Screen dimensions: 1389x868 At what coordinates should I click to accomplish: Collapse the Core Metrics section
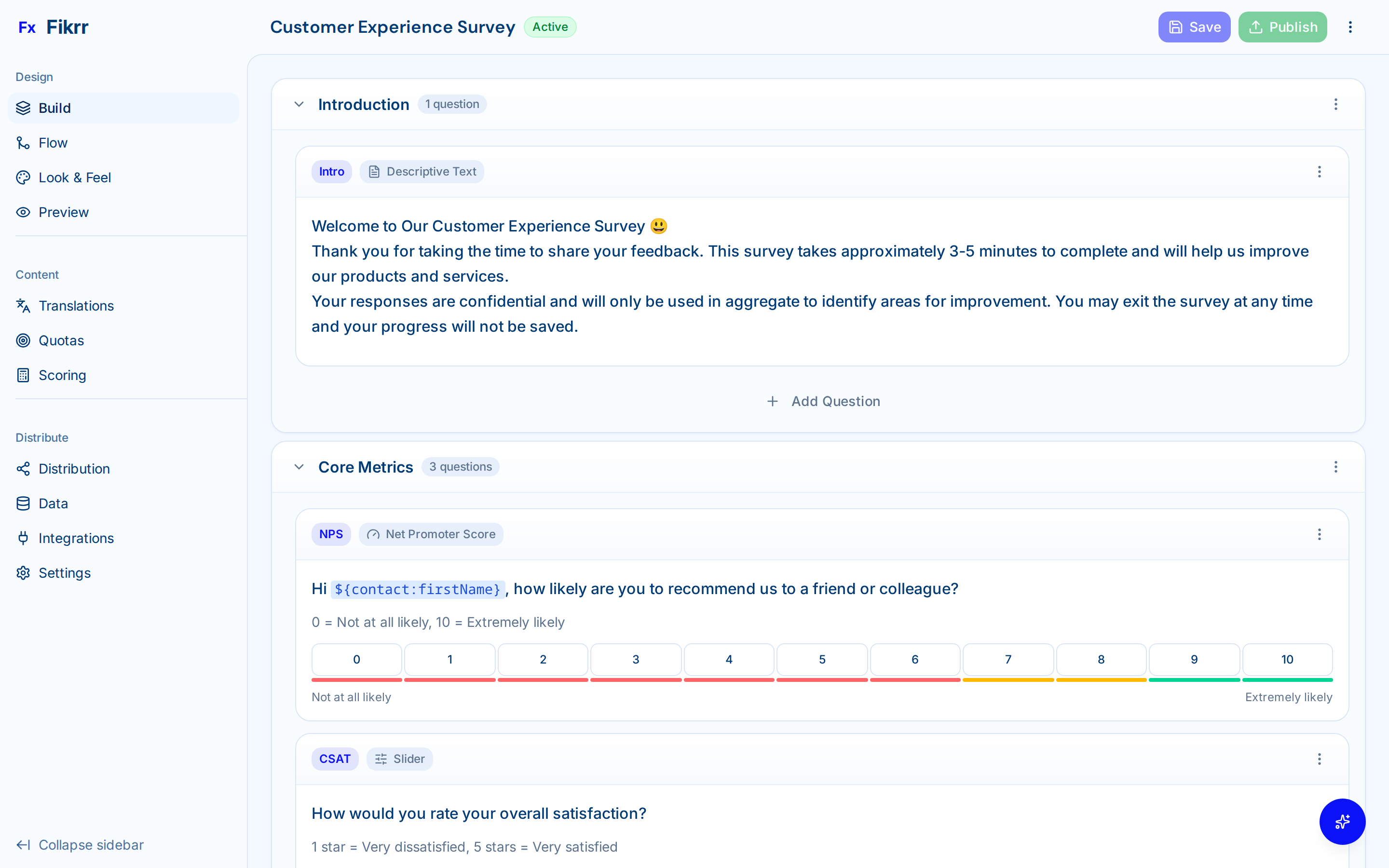click(299, 466)
